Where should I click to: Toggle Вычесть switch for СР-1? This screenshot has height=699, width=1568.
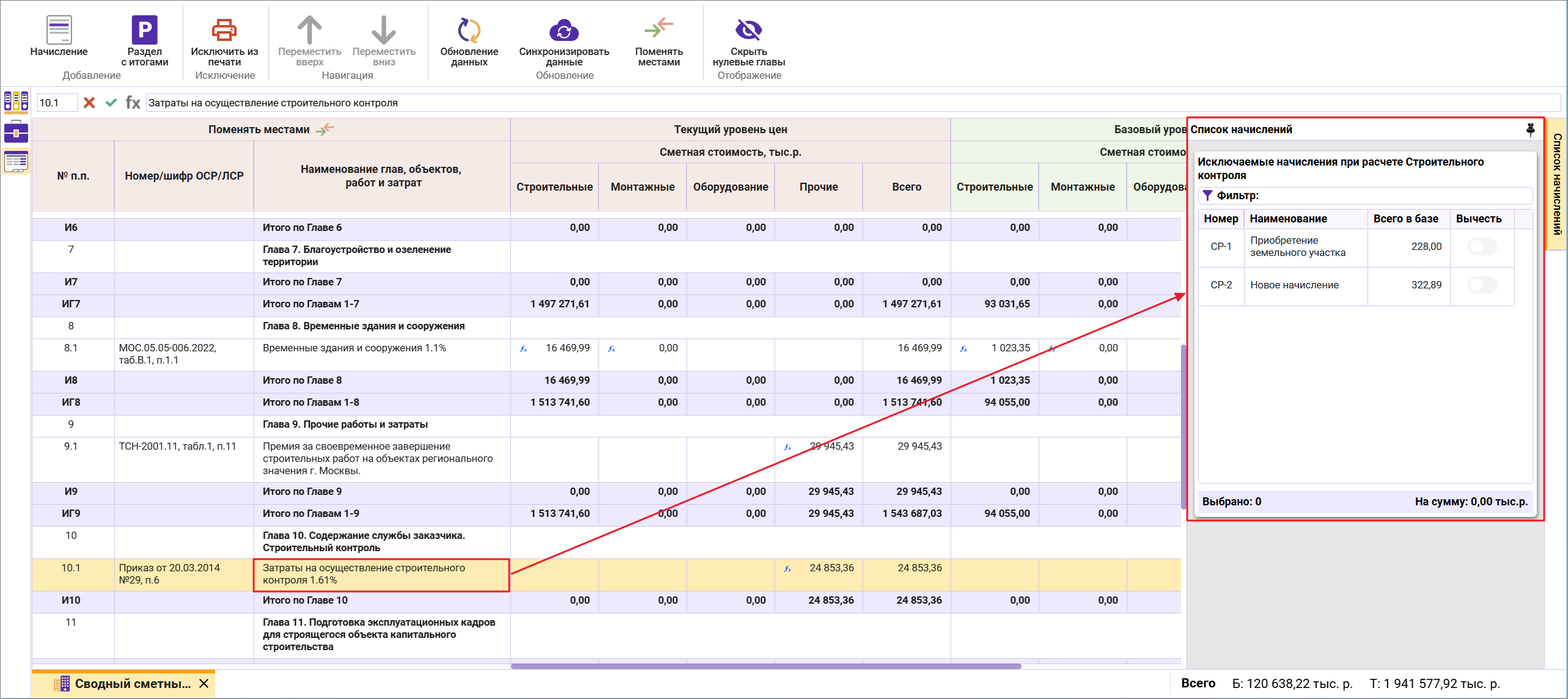click(x=1482, y=247)
